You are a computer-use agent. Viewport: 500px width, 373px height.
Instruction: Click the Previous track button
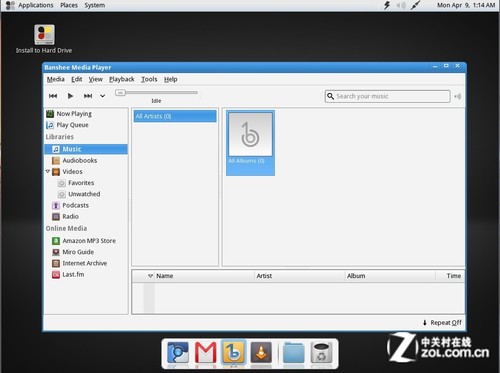pos(53,96)
